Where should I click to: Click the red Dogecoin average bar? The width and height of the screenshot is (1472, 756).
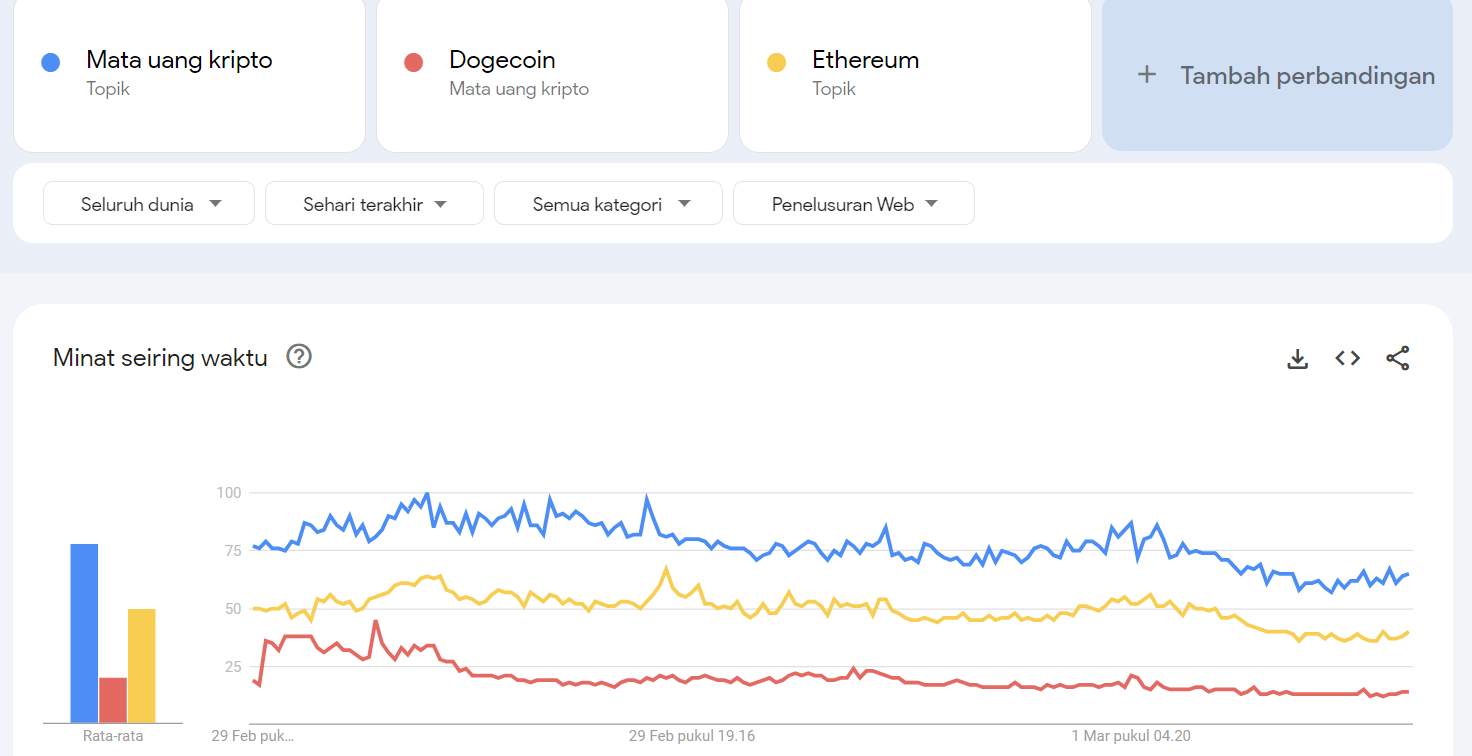[113, 700]
